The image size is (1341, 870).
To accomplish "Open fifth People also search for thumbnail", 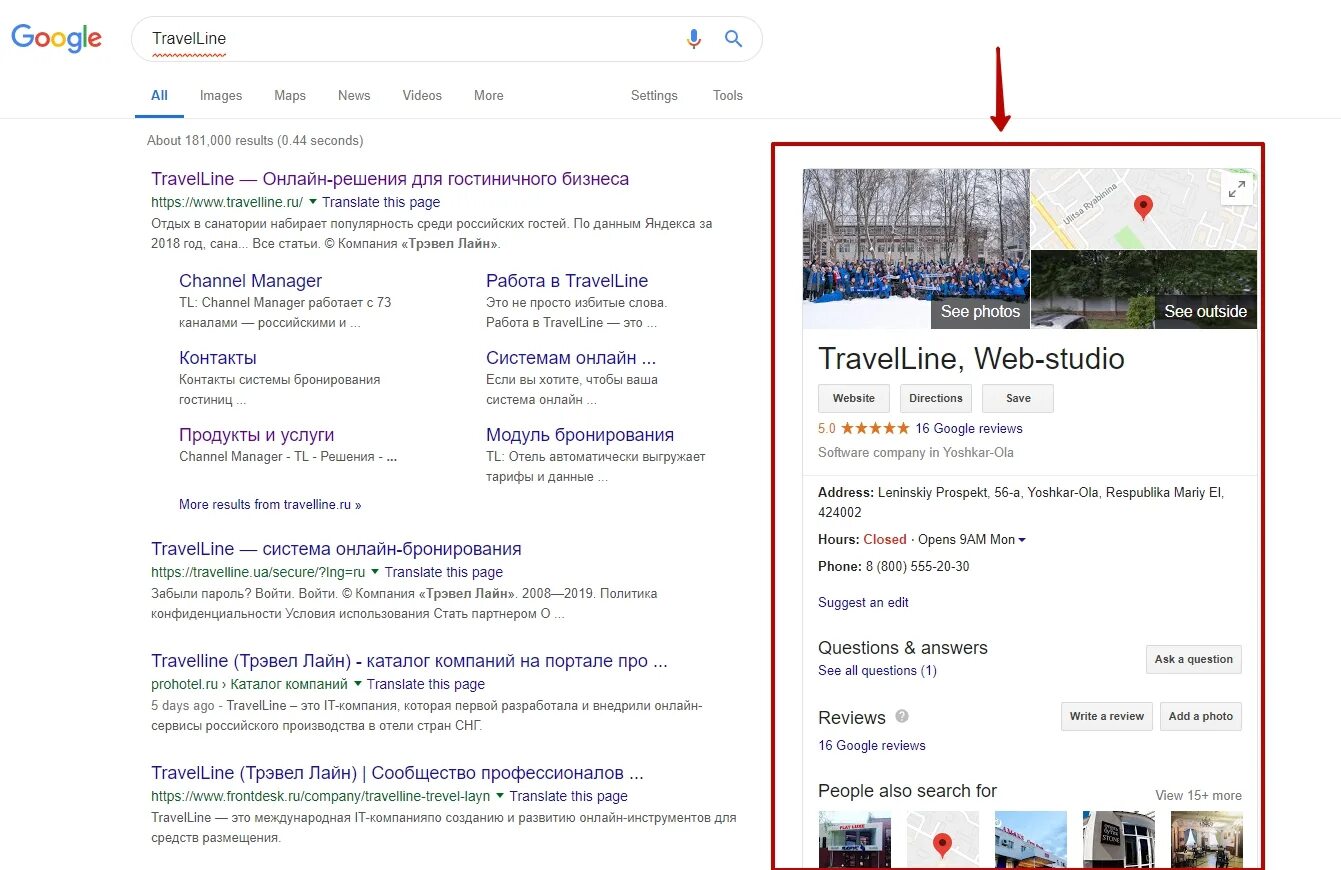I will (x=1207, y=839).
